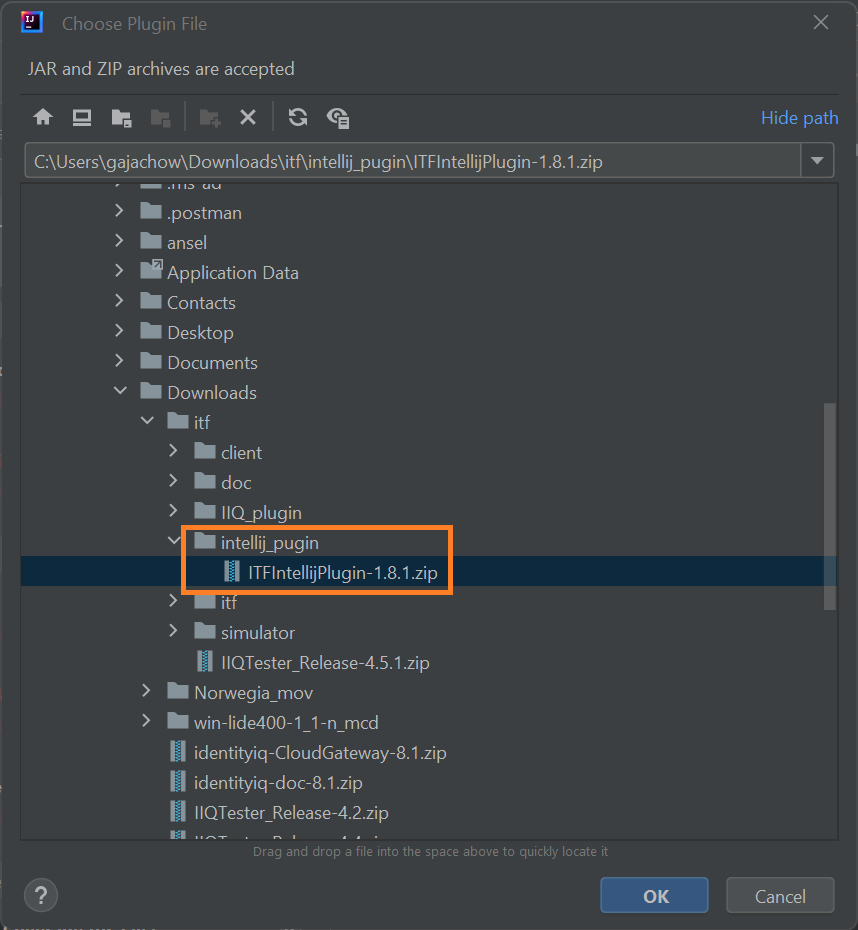Image resolution: width=858 pixels, height=930 pixels.
Task: Click the Delete toolbar icon
Action: 248,117
